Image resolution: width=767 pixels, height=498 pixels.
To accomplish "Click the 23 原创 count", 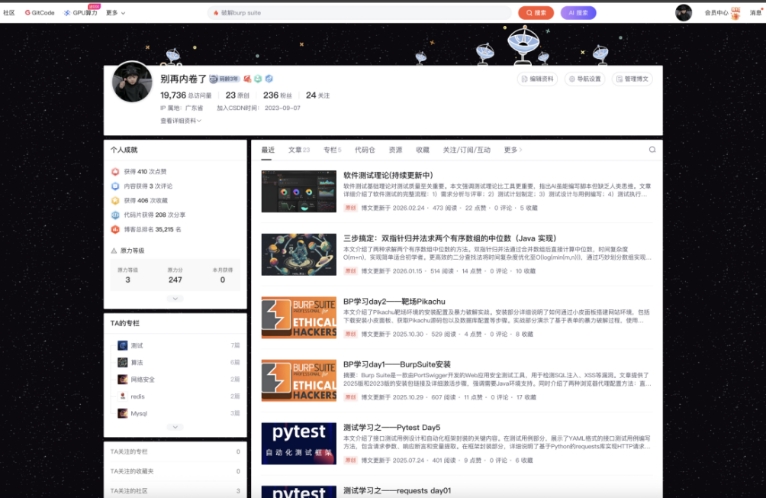I will click(237, 95).
